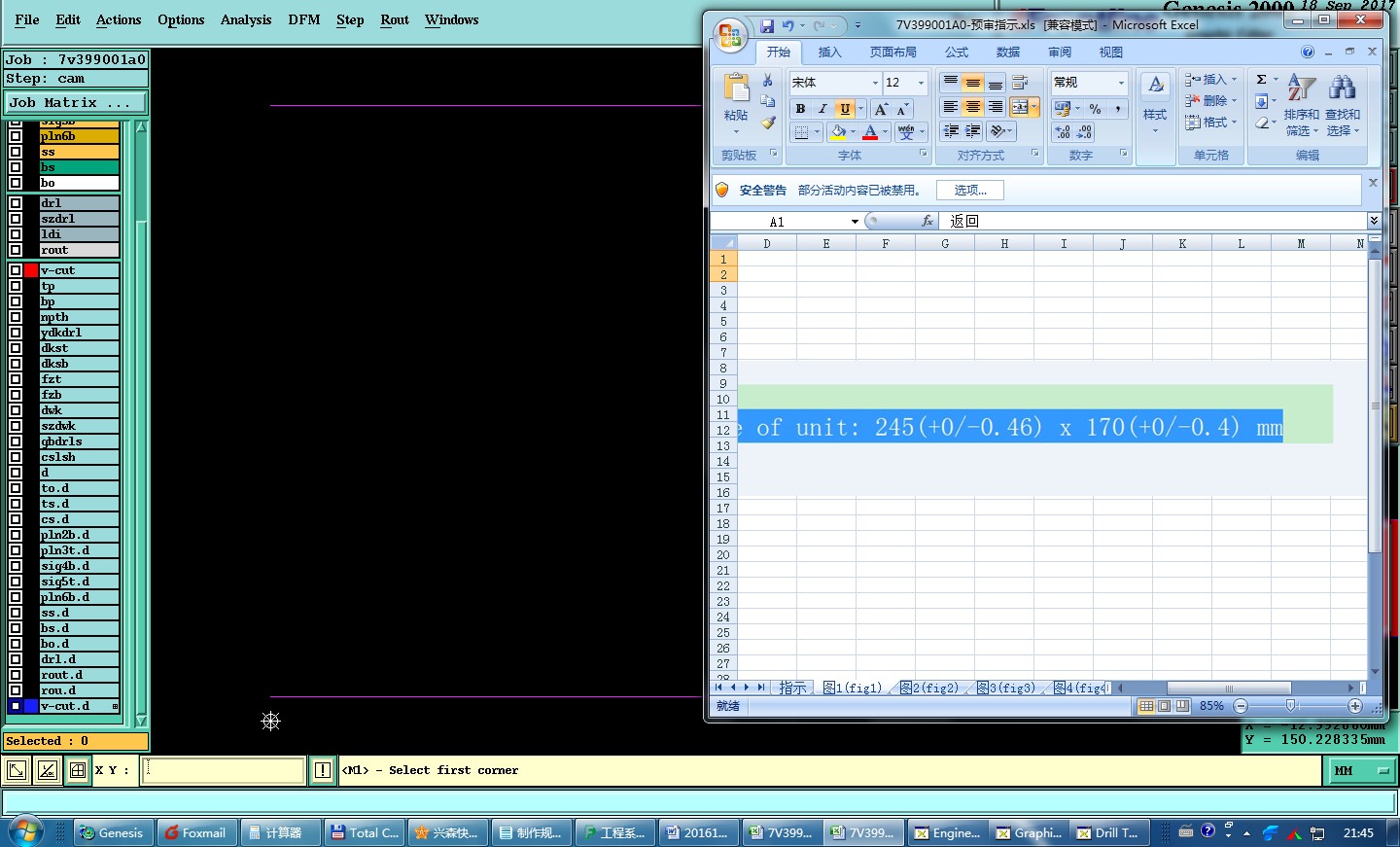Expand the Format (格式) cells dropdown

pos(1235,123)
